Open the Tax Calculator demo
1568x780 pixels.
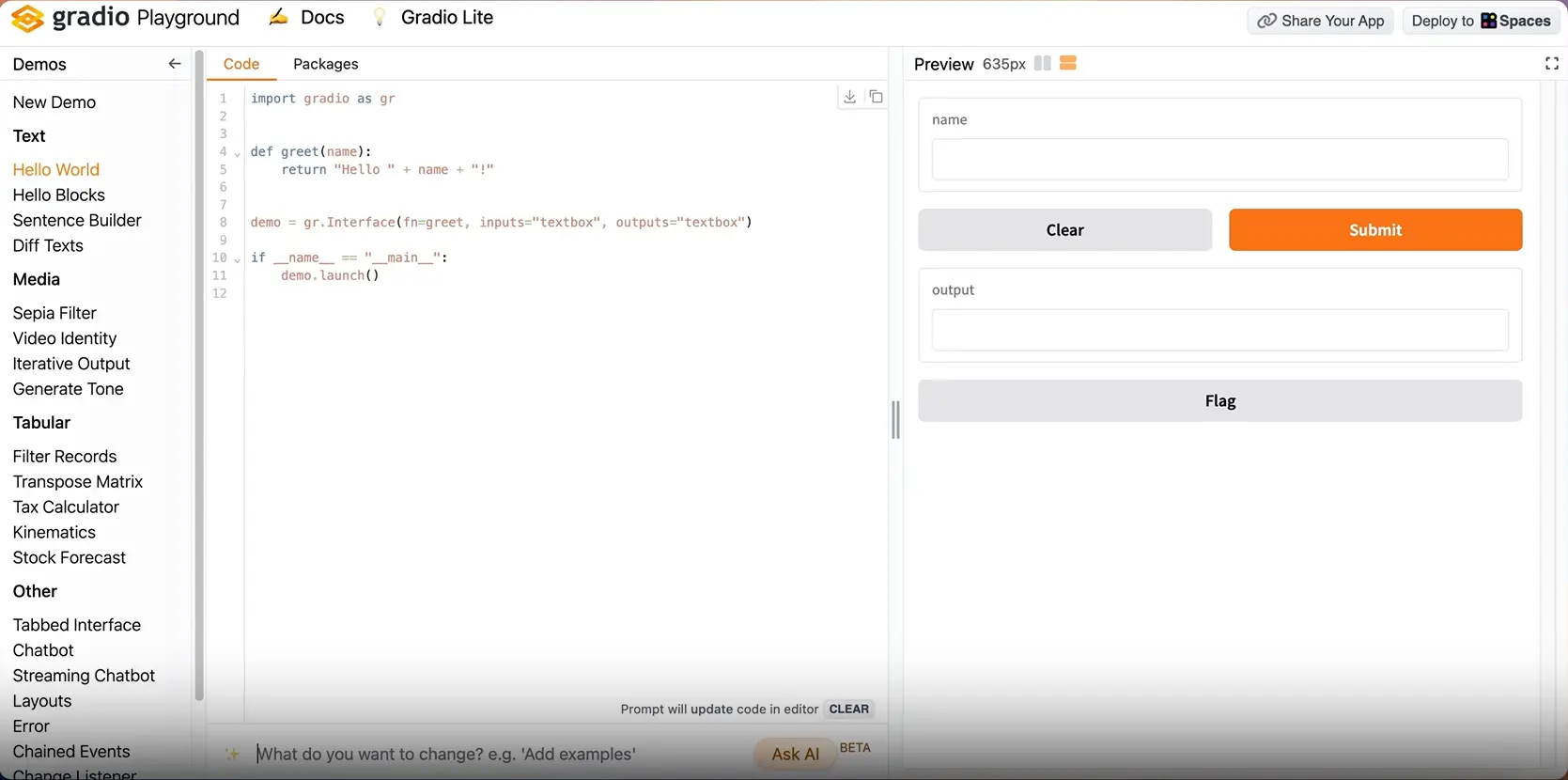[66, 507]
